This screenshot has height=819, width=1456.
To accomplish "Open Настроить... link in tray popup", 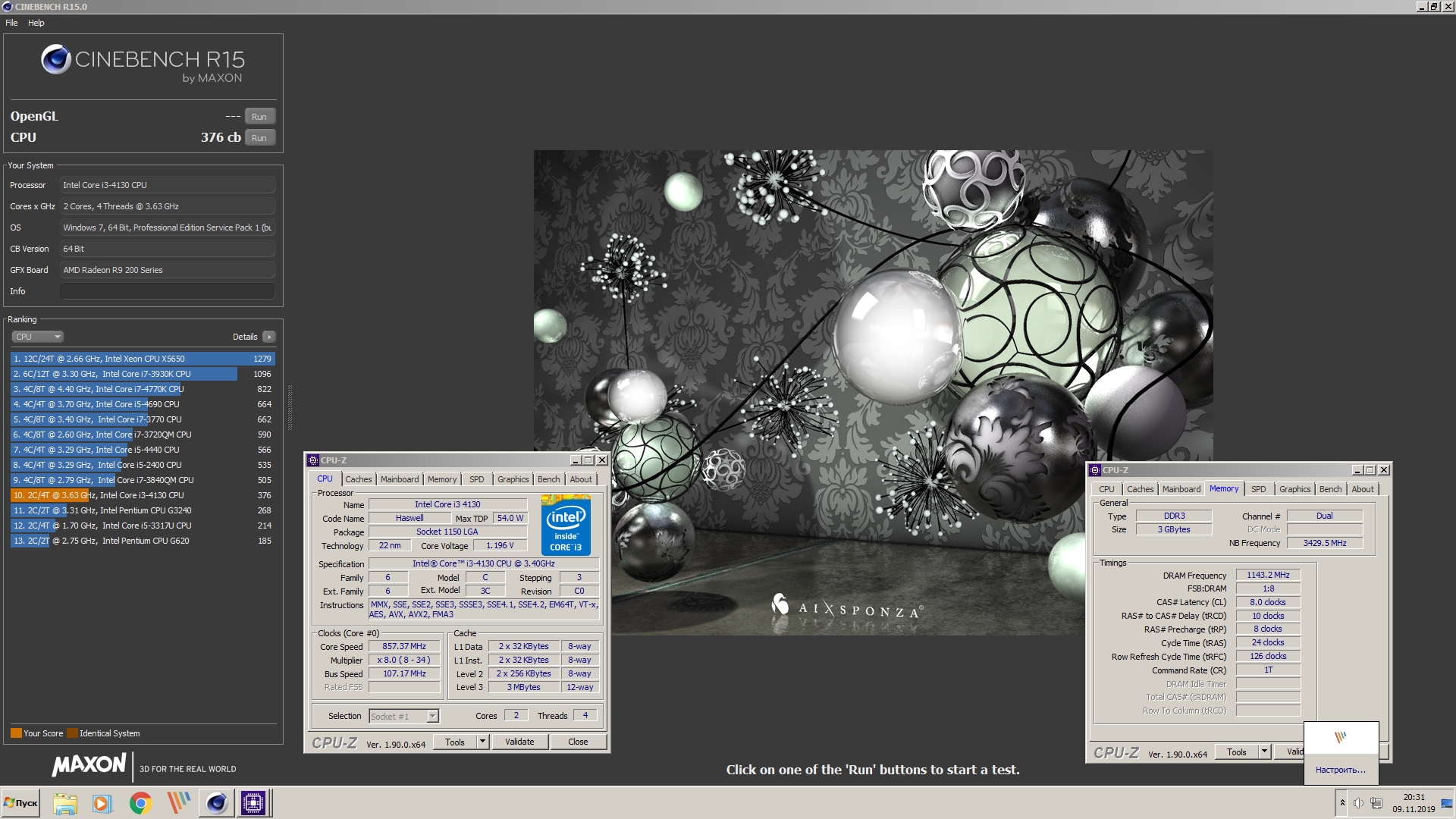I will (x=1341, y=770).
